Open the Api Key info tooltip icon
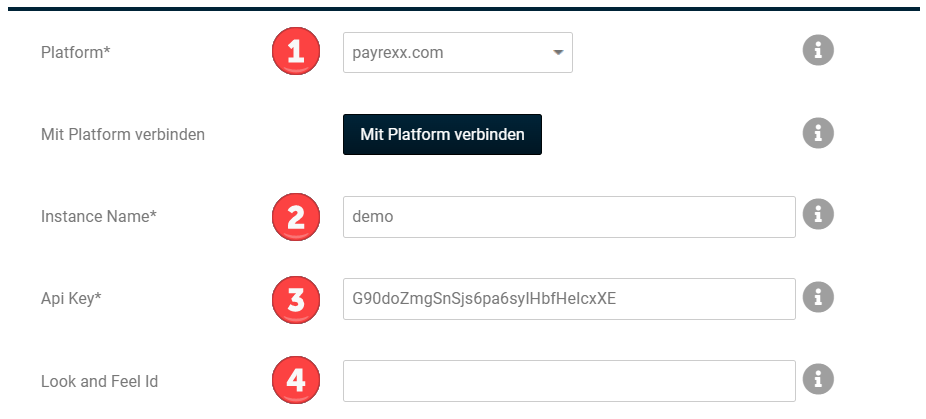Screen dimensions: 926x419 coord(818,297)
